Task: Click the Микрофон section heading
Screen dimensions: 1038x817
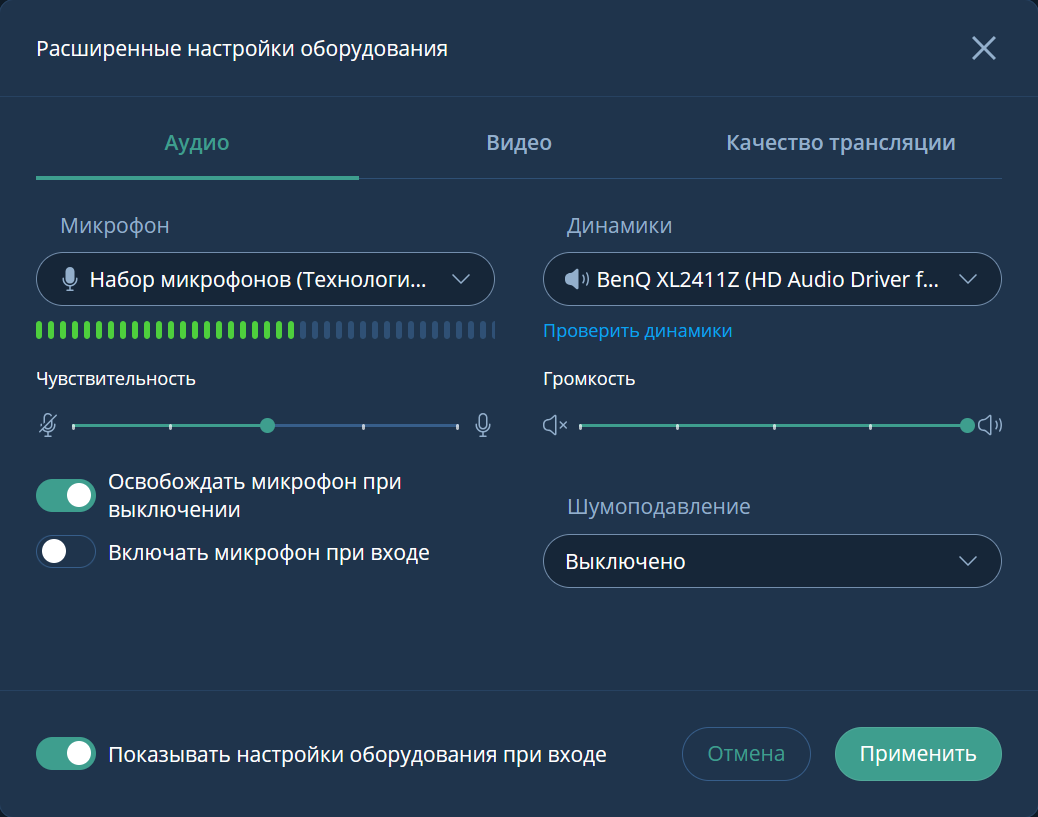Action: [115, 225]
